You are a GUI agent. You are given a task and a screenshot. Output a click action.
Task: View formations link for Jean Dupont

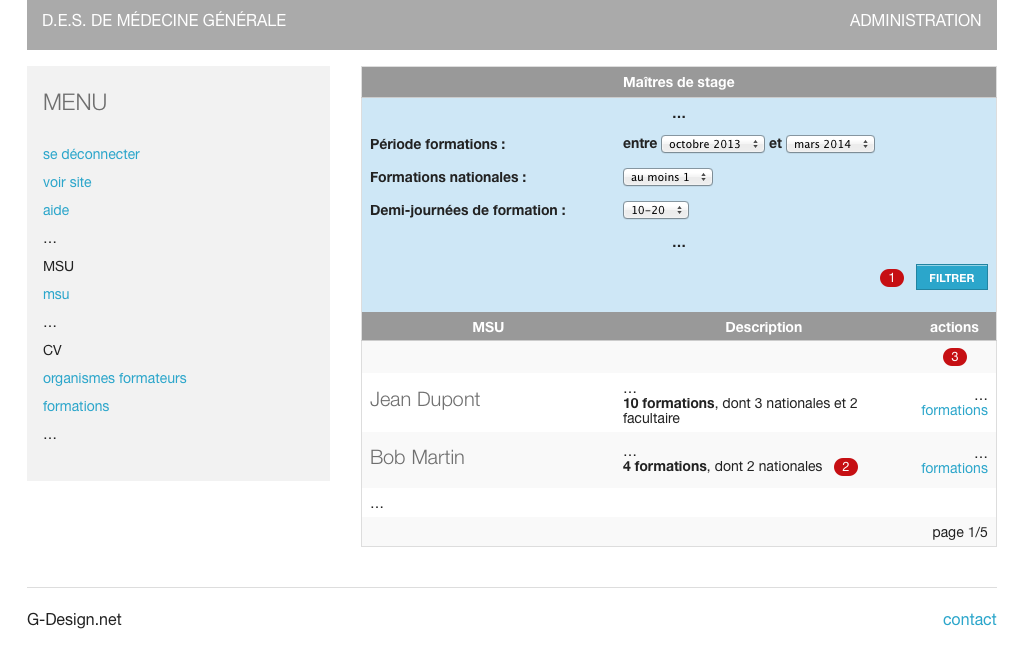[x=953, y=410]
